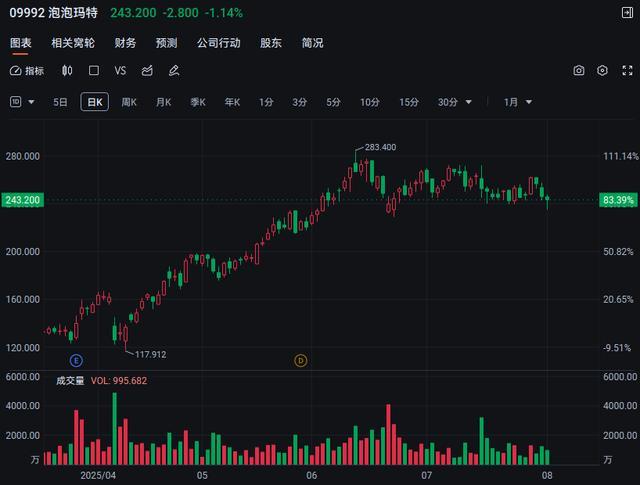This screenshot has width=640, height=485.
Task: Take a chart screenshot with camera icon
Action: (x=579, y=71)
